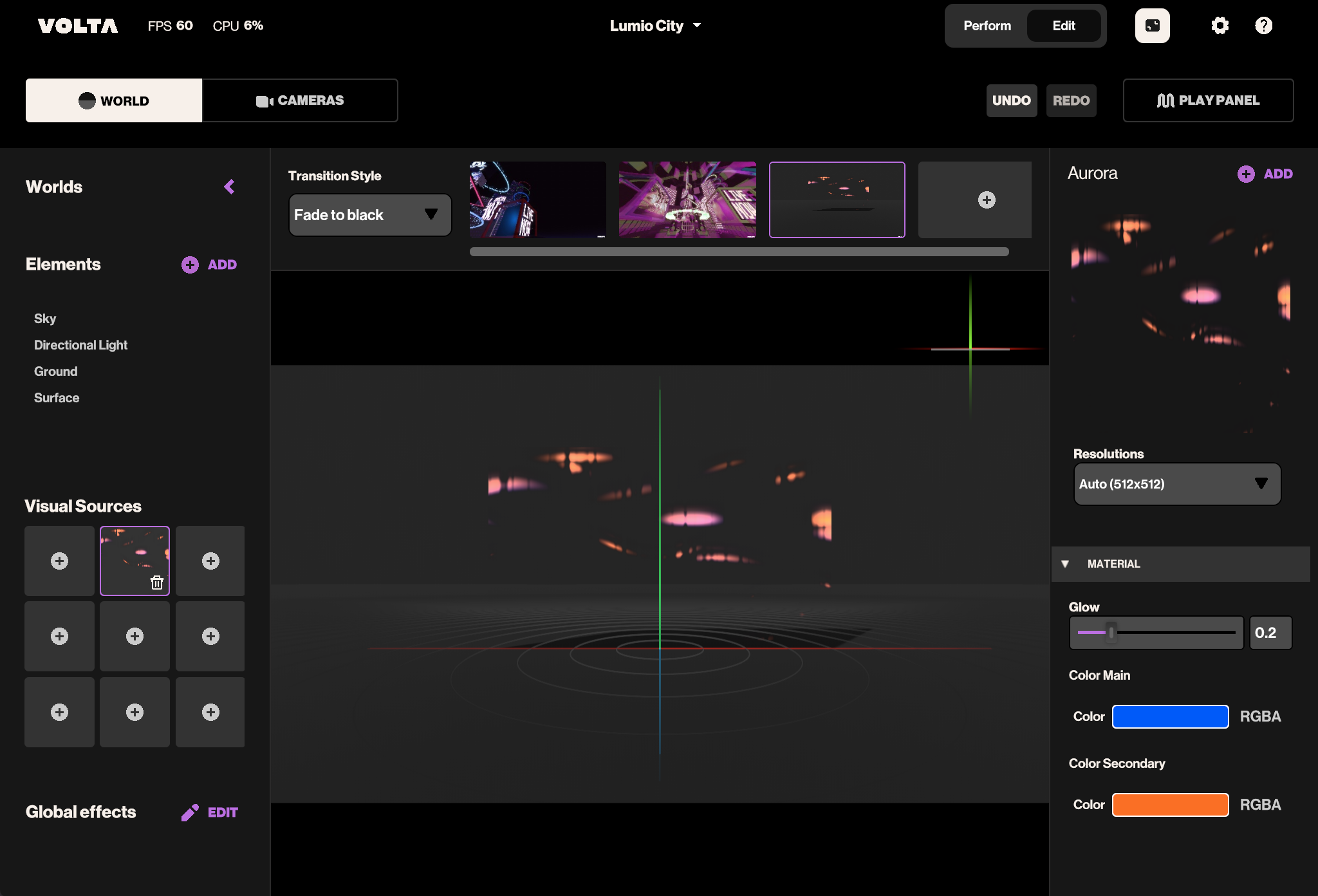Click the help question mark icon
Screen dimensions: 1318x896
pyautogui.click(x=1263, y=26)
